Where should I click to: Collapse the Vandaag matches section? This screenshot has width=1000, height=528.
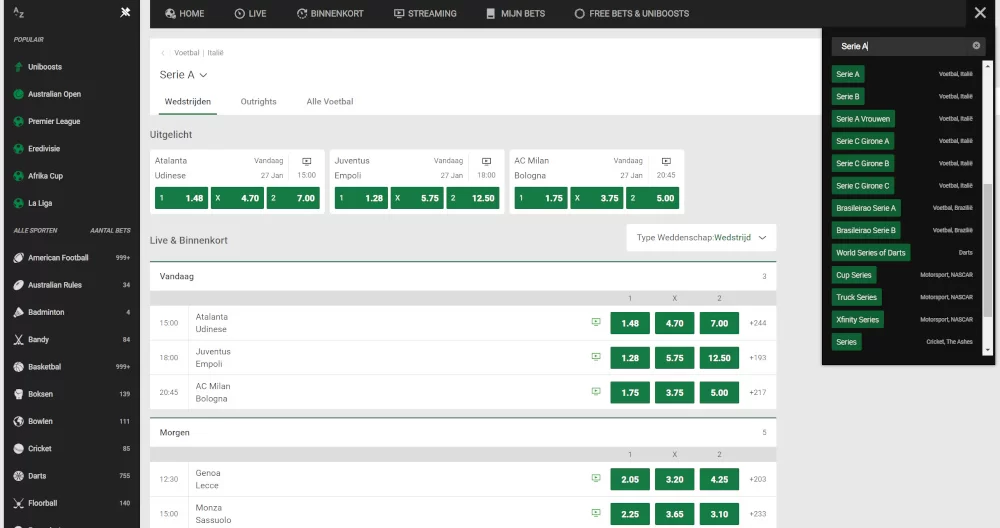(463, 276)
